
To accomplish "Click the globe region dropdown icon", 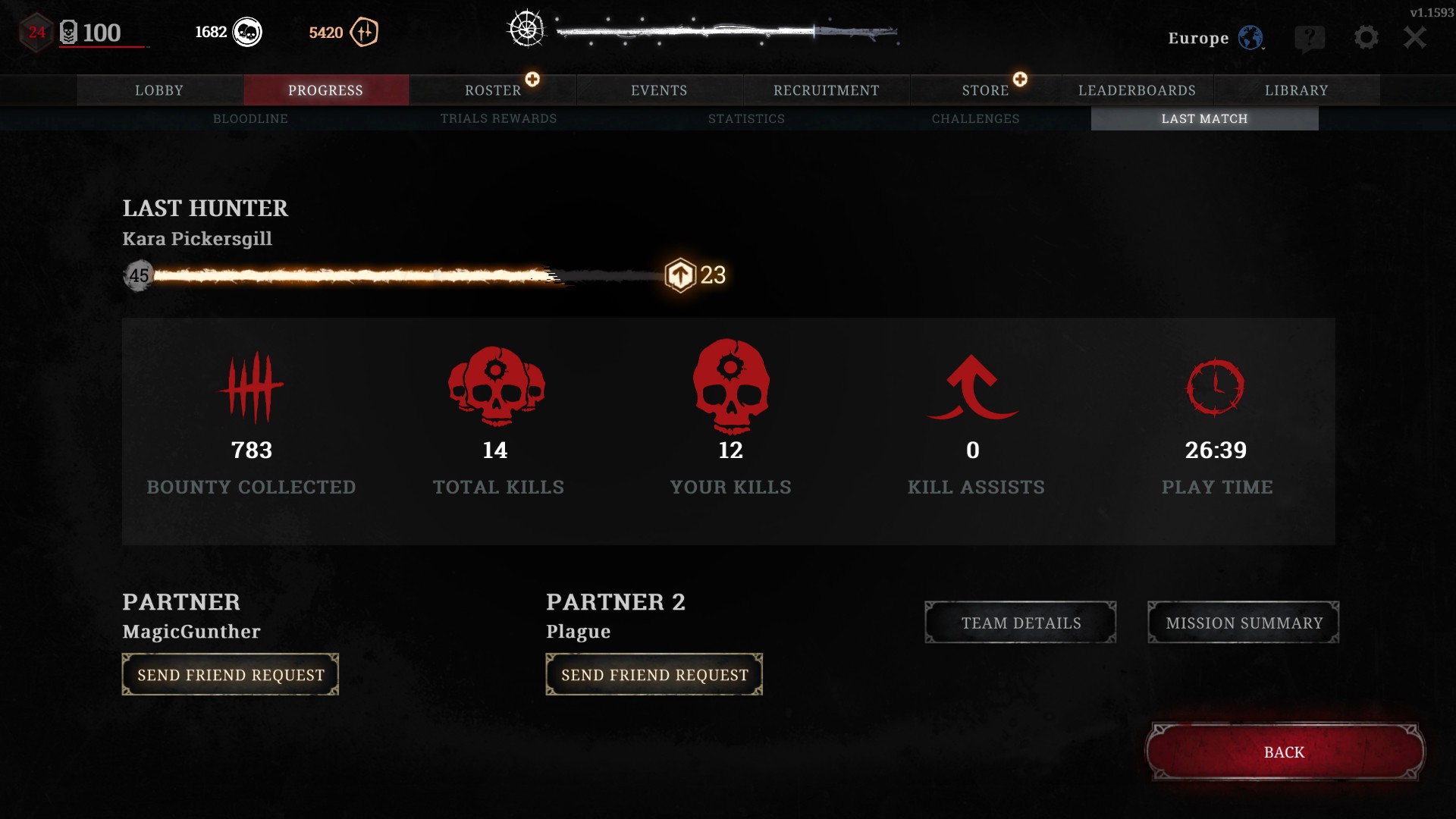I will tap(1250, 37).
